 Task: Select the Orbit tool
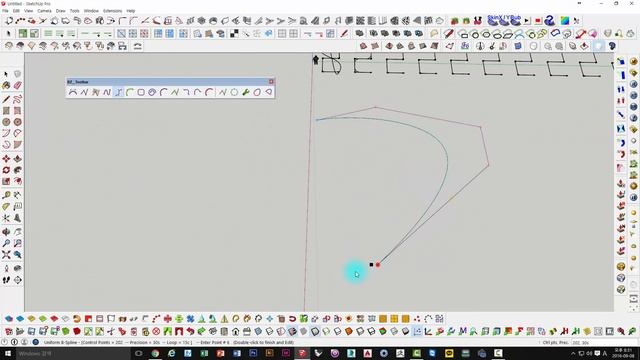[6, 232]
